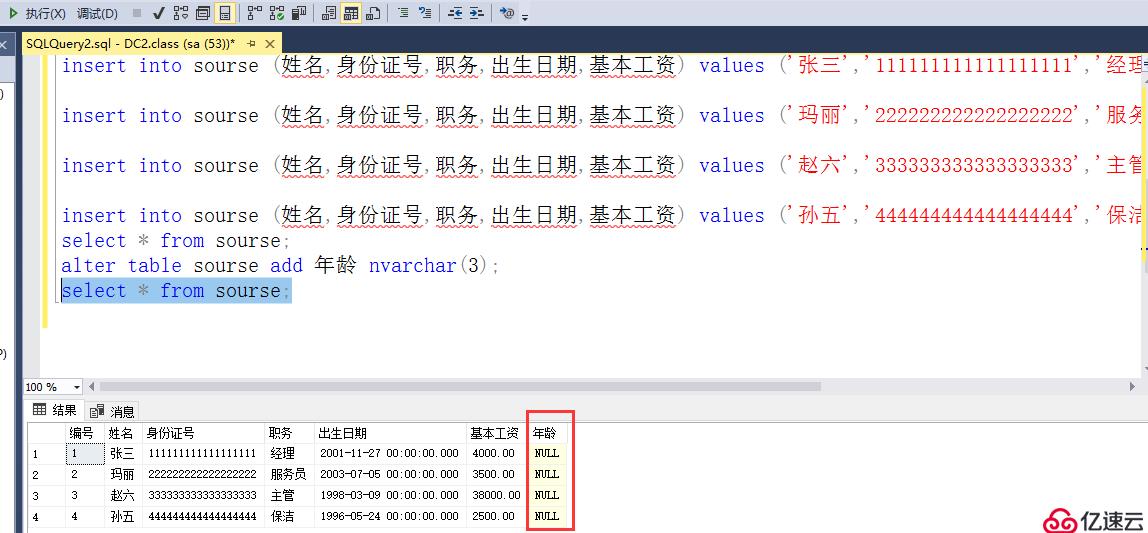The height and width of the screenshot is (533, 1148).
Task: Select the 张三 name cell
Action: [124, 453]
